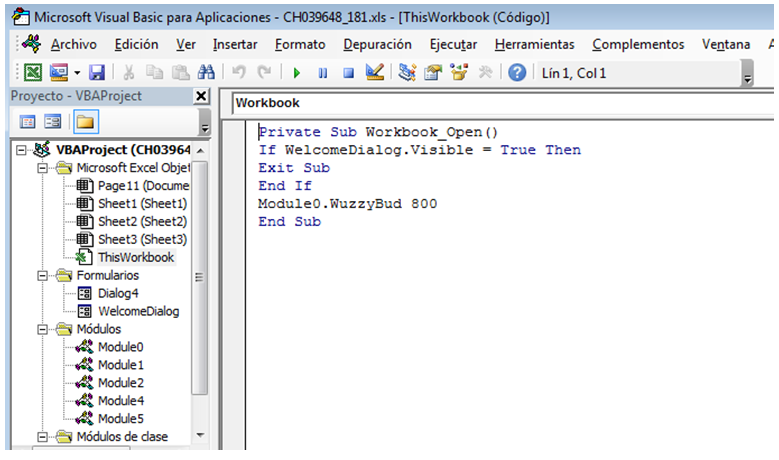Toggle Design Mode icon

(375, 73)
